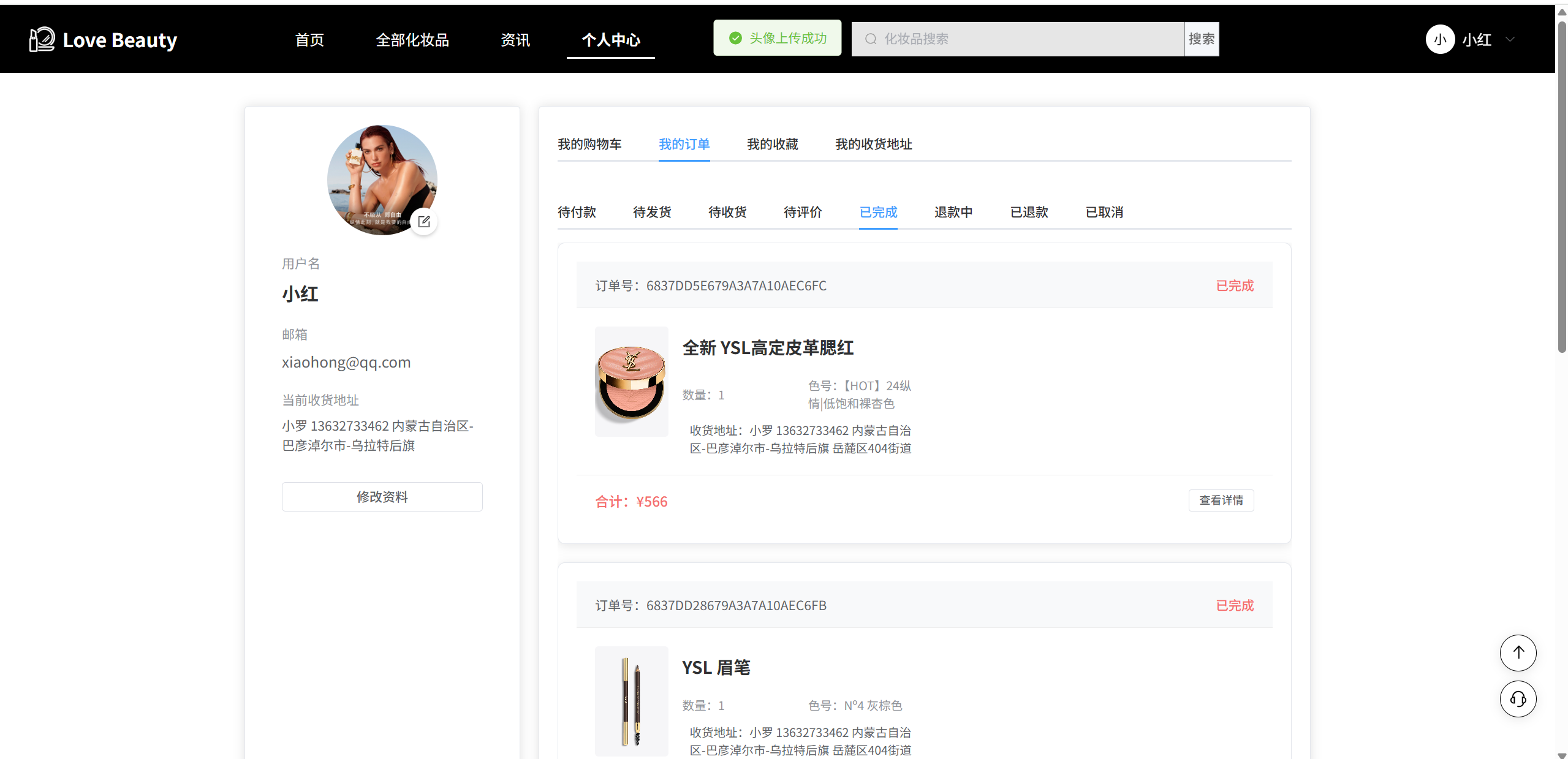The height and width of the screenshot is (759, 1568).
Task: Select the 我的收货地址 tab
Action: point(873,144)
